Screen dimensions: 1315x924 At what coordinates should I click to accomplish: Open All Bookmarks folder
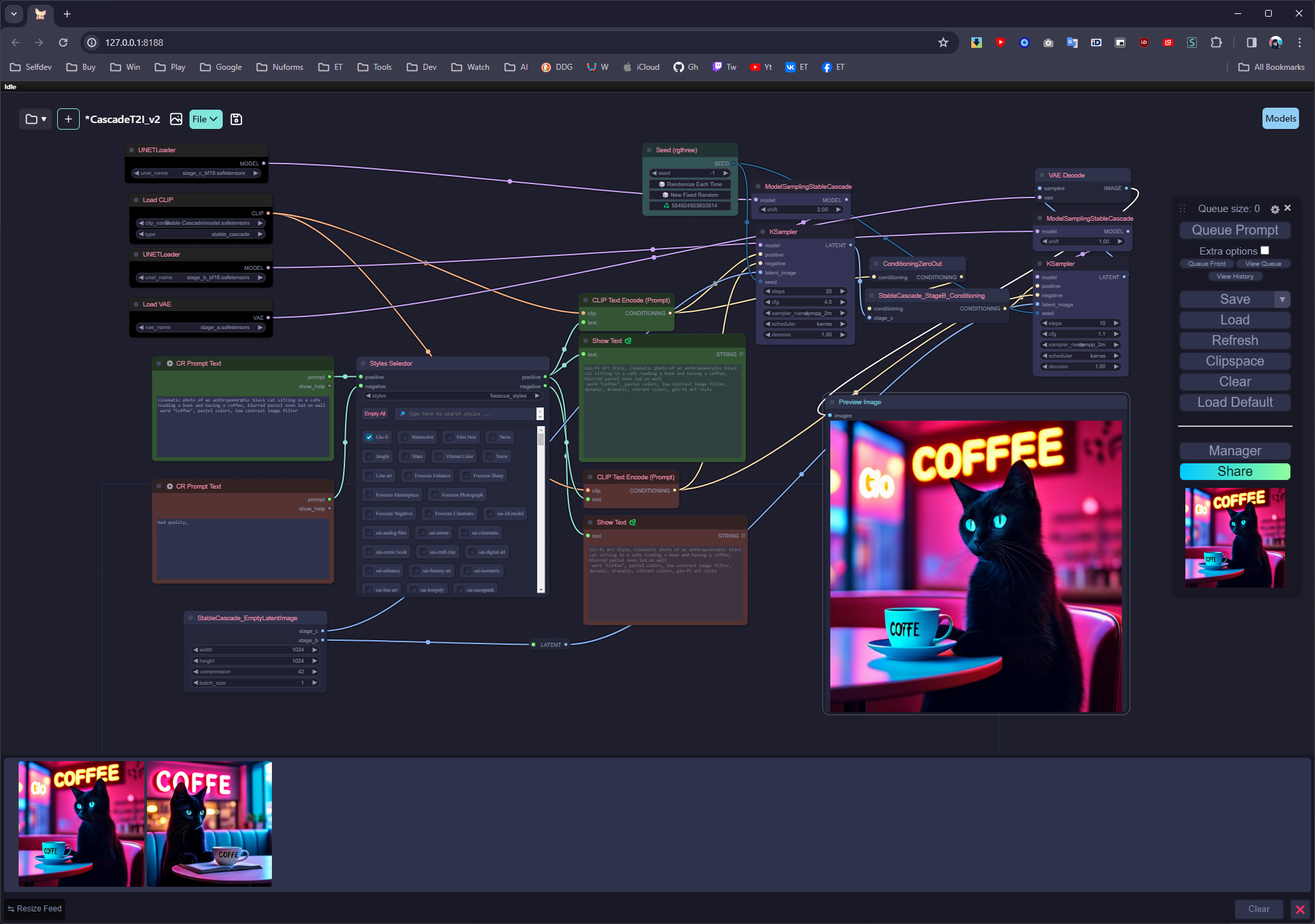coord(1271,67)
